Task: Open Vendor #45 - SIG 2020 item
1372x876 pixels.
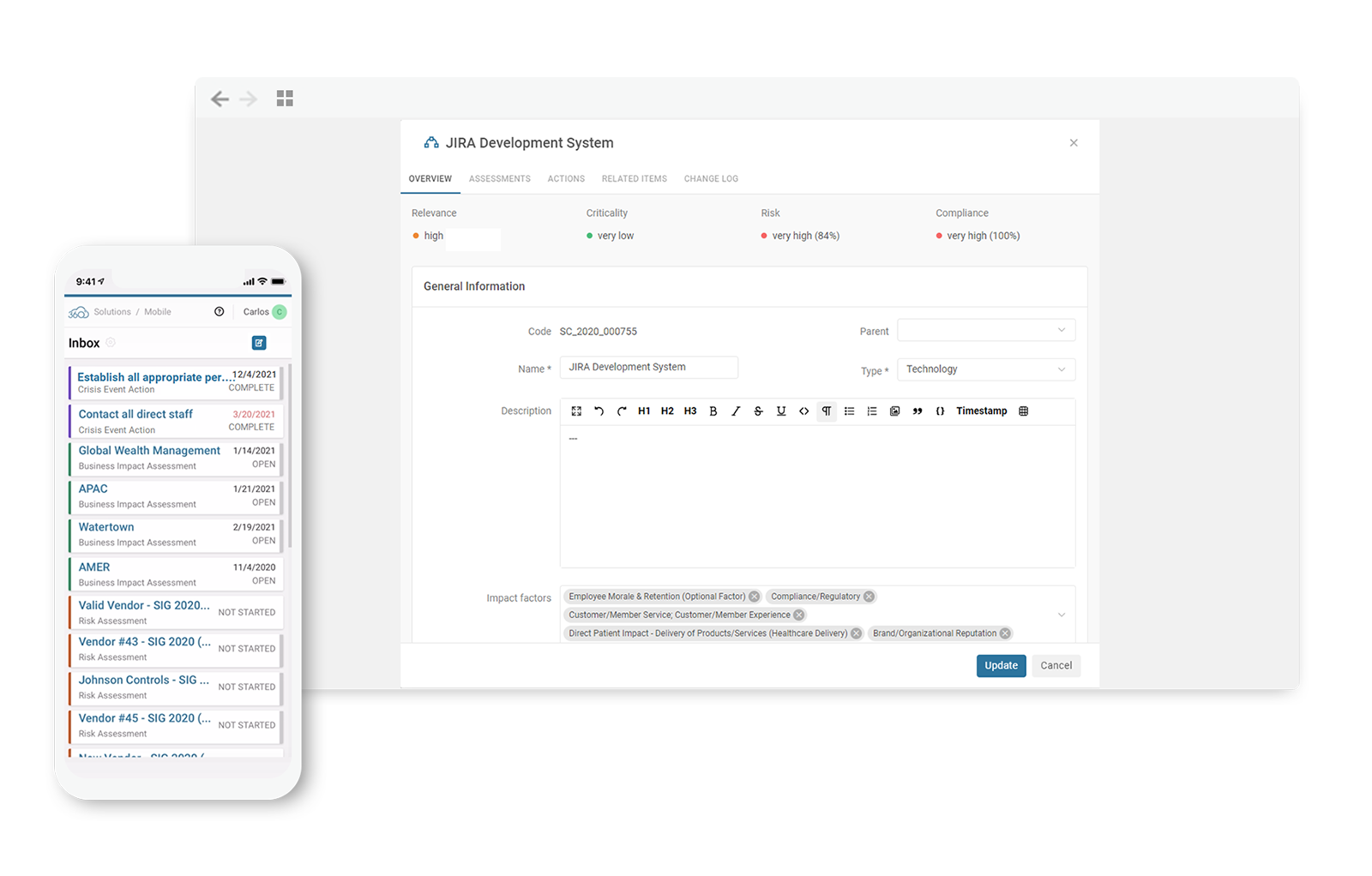Action: pos(176,725)
